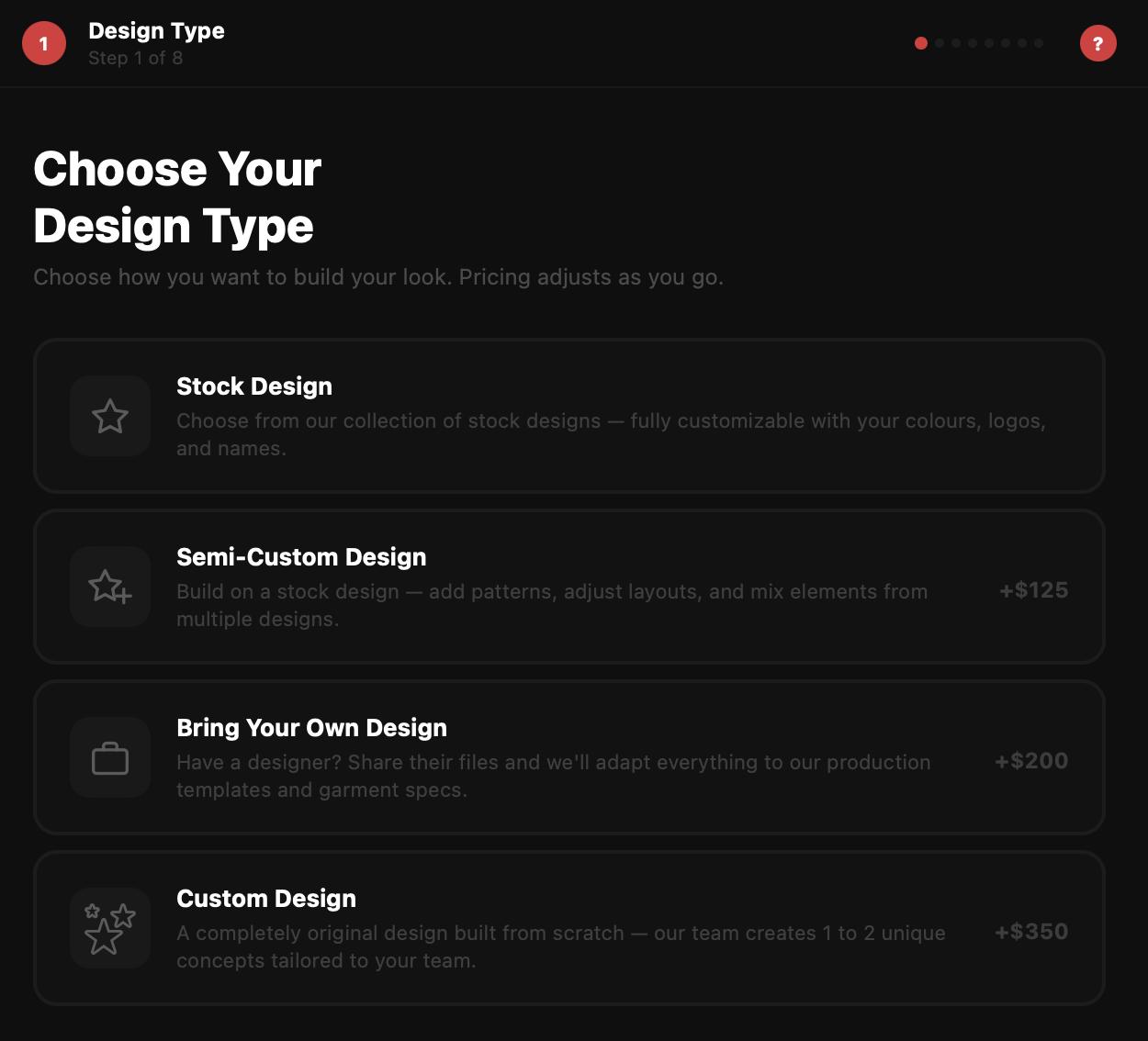The image size is (1148, 1041).
Task: Click the star-plus icon for Semi-Custom Design
Action: click(x=110, y=587)
